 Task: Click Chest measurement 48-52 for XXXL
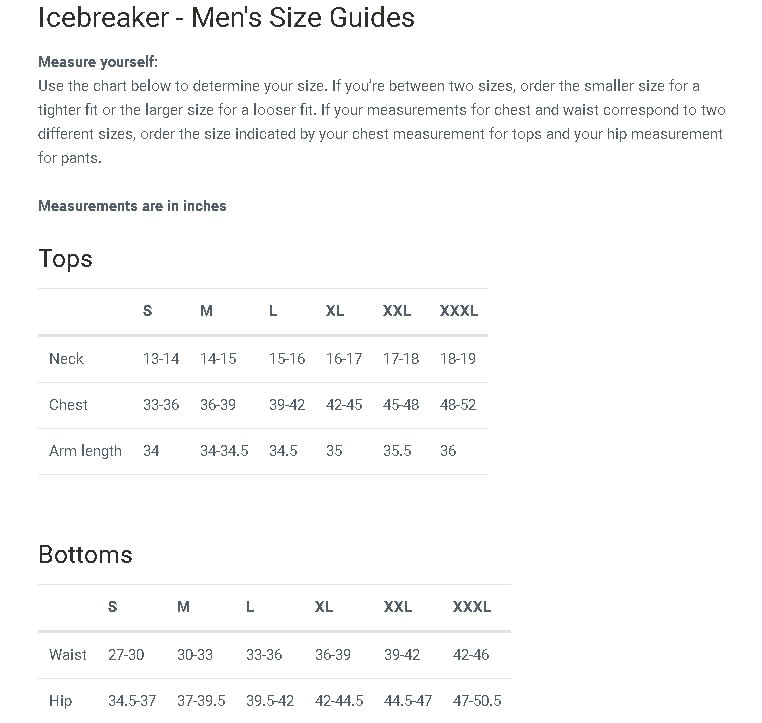pyautogui.click(x=458, y=405)
